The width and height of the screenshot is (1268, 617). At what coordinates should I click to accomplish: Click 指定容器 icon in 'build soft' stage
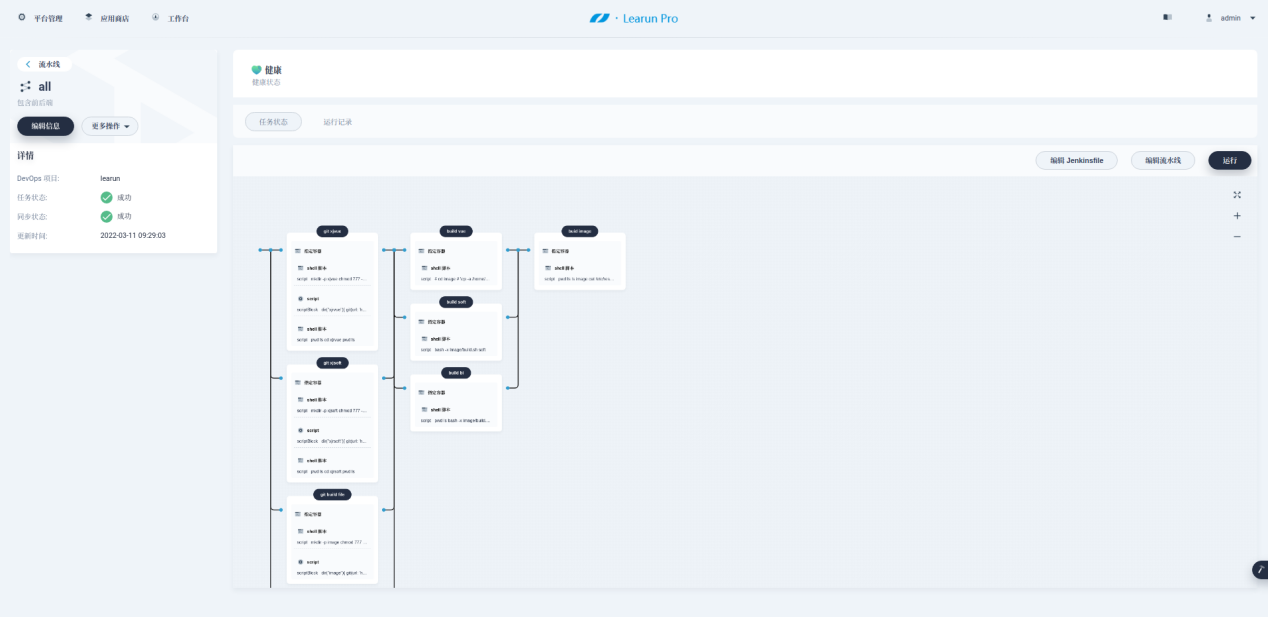point(422,322)
